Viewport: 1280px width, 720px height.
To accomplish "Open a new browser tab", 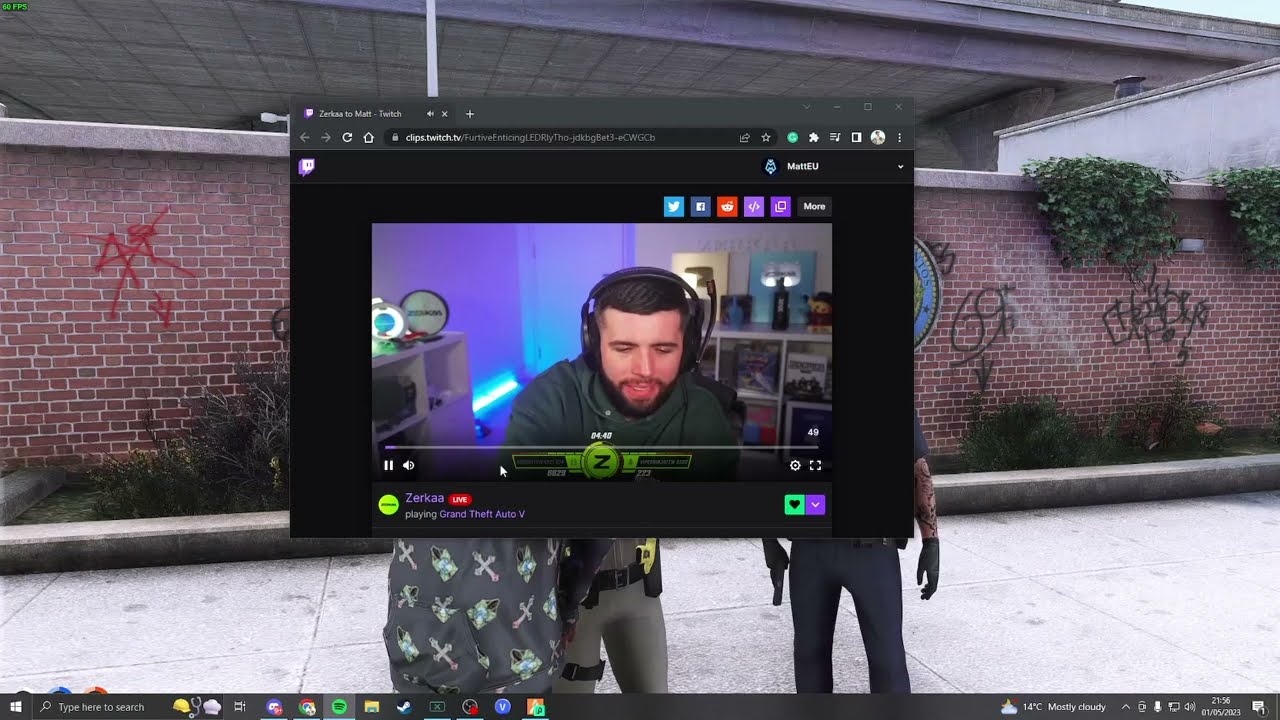I will tap(470, 114).
